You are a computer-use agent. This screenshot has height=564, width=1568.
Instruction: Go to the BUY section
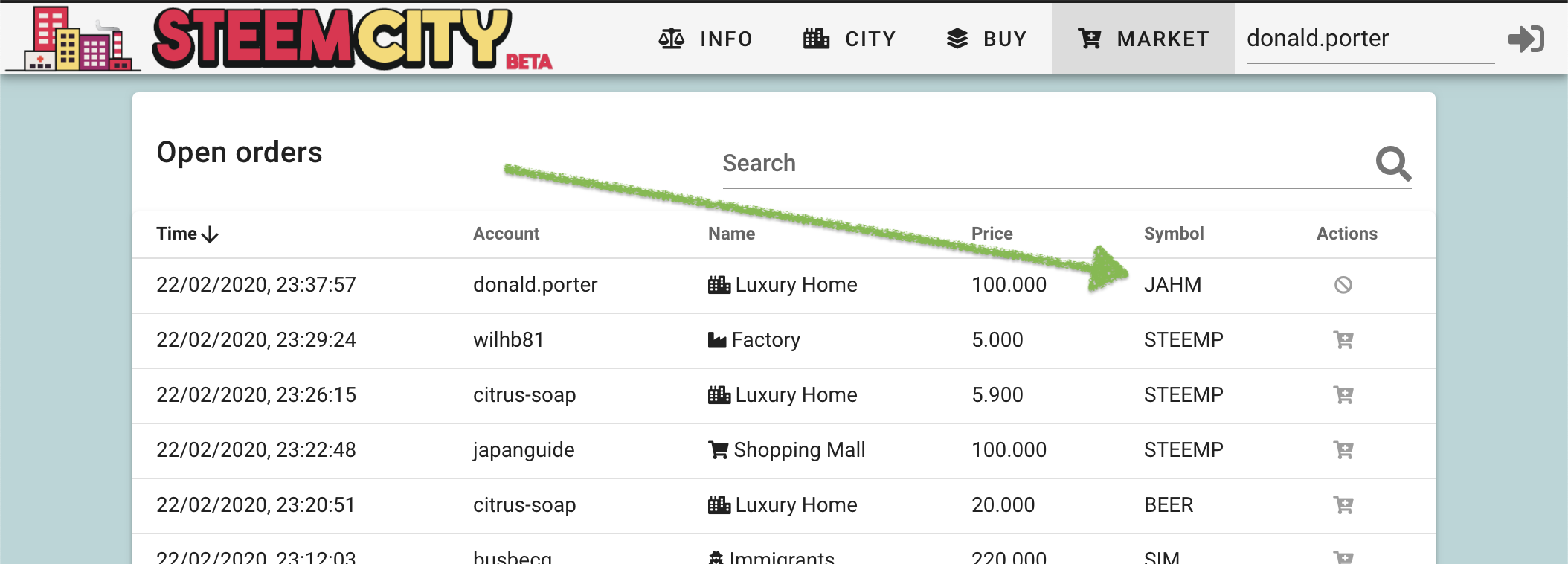point(987,39)
